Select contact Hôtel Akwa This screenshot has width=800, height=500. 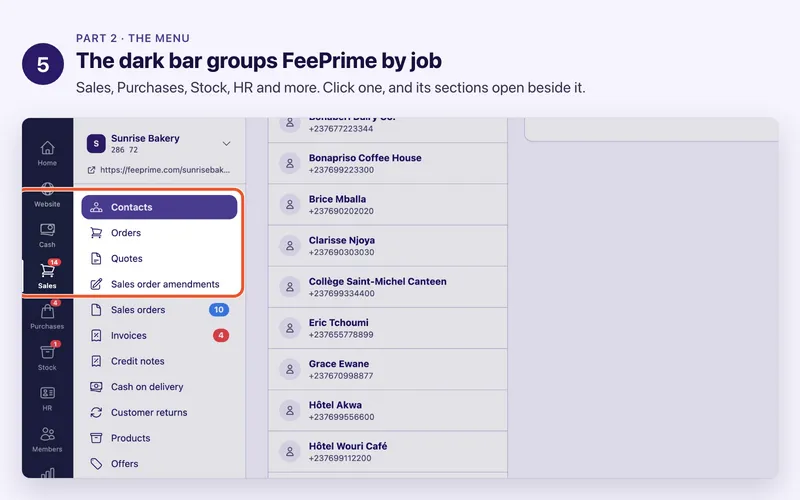coord(388,411)
